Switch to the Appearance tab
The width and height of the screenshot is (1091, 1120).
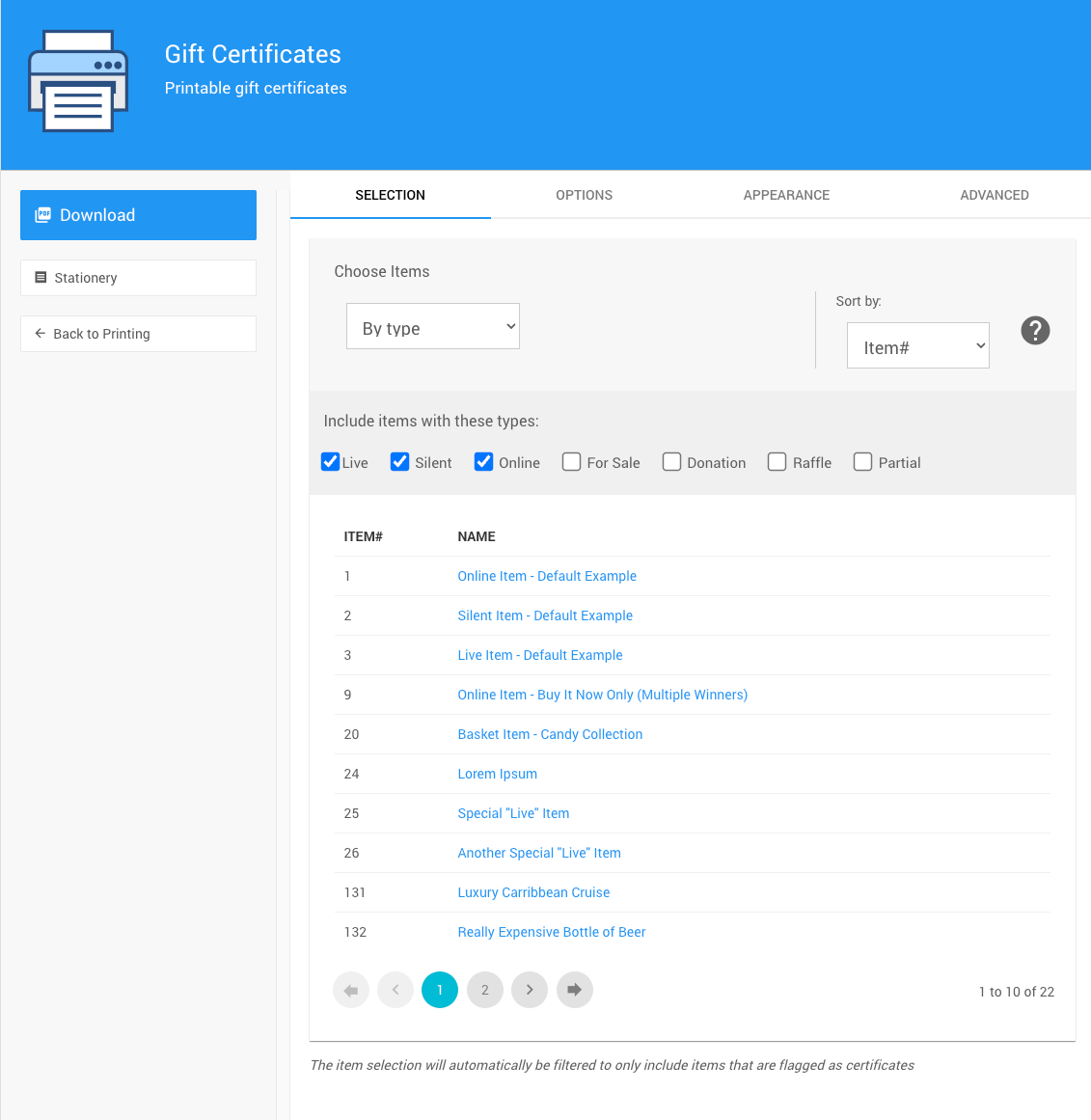(x=786, y=195)
